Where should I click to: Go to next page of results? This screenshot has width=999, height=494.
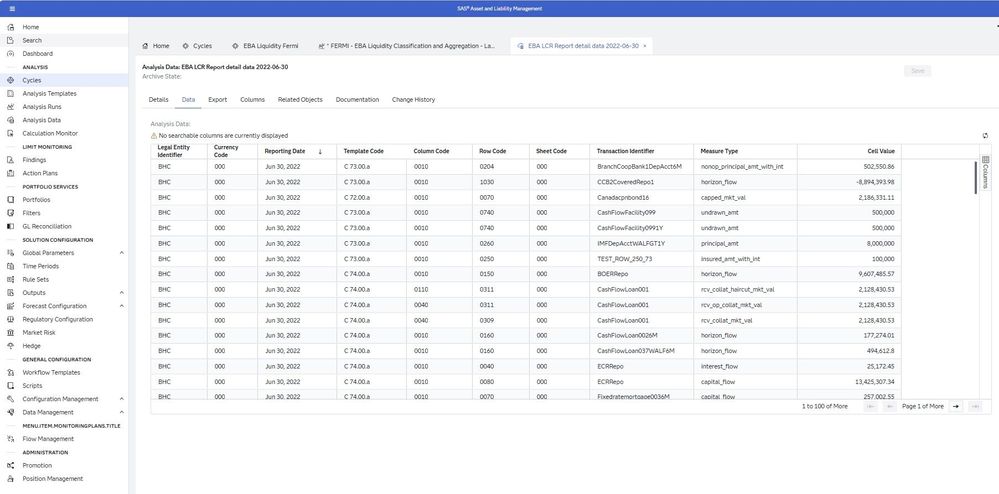click(955, 406)
